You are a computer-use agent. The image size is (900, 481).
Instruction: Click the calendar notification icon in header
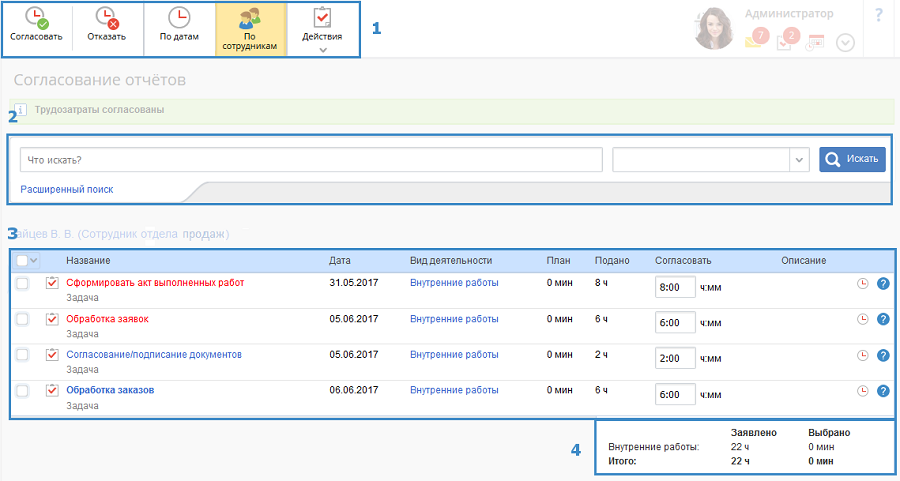pyautogui.click(x=816, y=42)
